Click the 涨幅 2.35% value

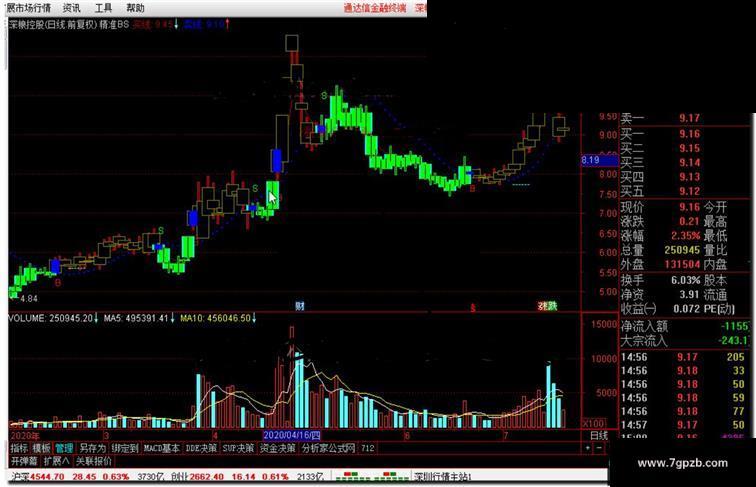point(686,236)
